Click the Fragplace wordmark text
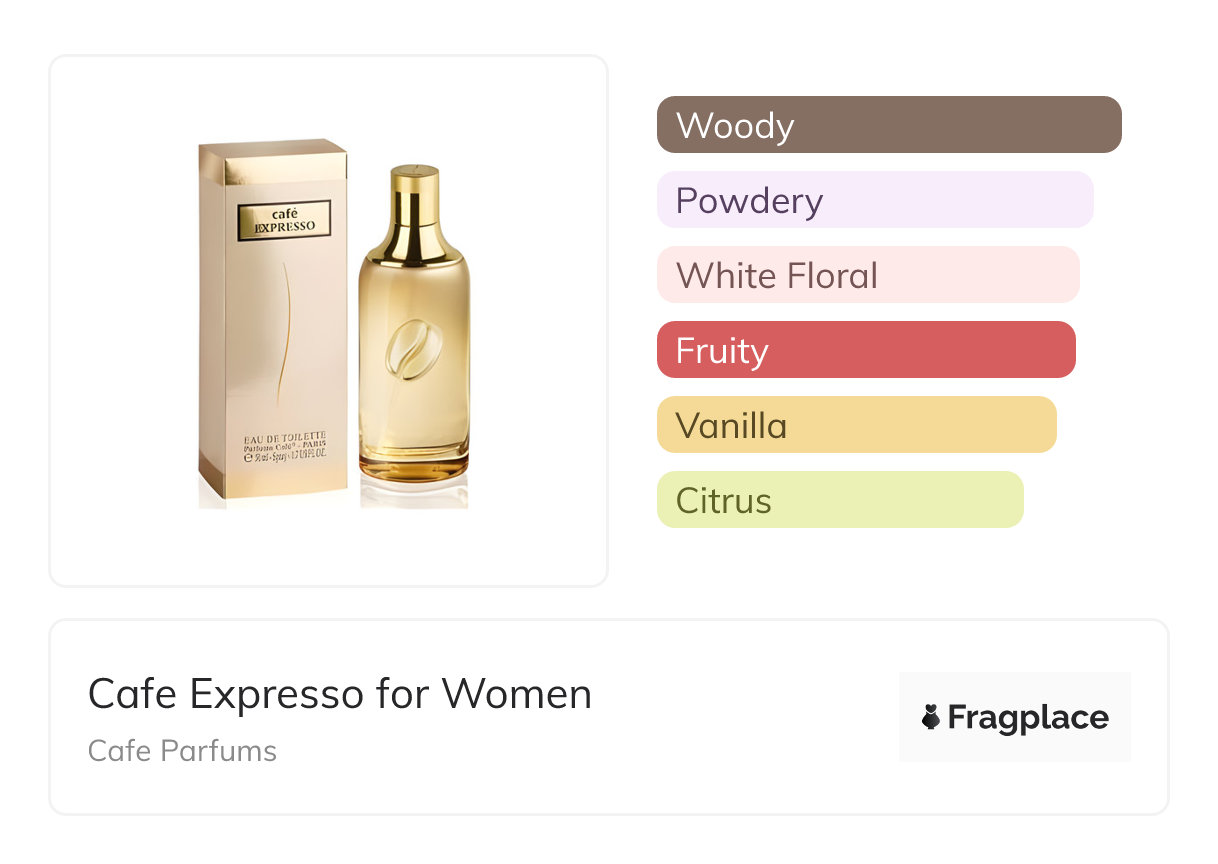 click(x=1028, y=718)
